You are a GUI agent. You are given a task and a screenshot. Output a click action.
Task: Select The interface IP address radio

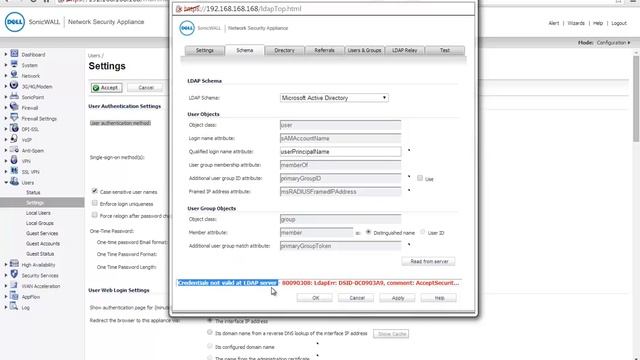click(x=210, y=320)
